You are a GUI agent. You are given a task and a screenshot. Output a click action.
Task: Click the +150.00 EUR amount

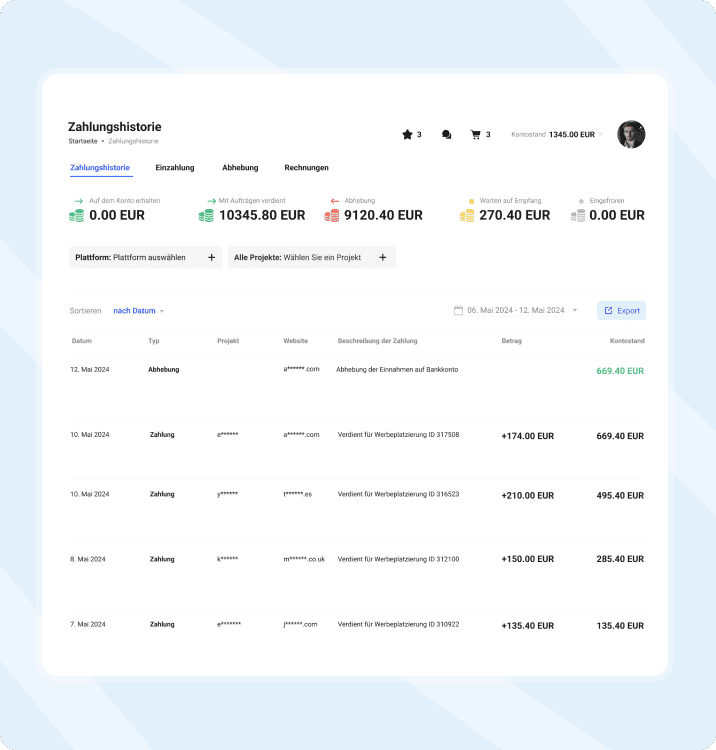528,559
